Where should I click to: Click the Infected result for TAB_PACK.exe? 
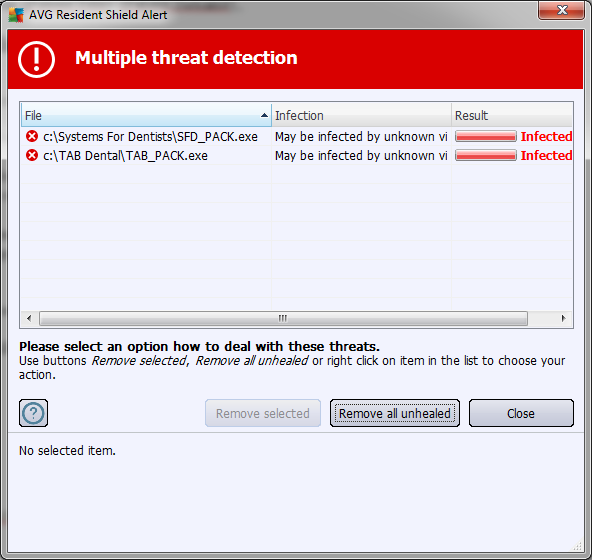(546, 155)
